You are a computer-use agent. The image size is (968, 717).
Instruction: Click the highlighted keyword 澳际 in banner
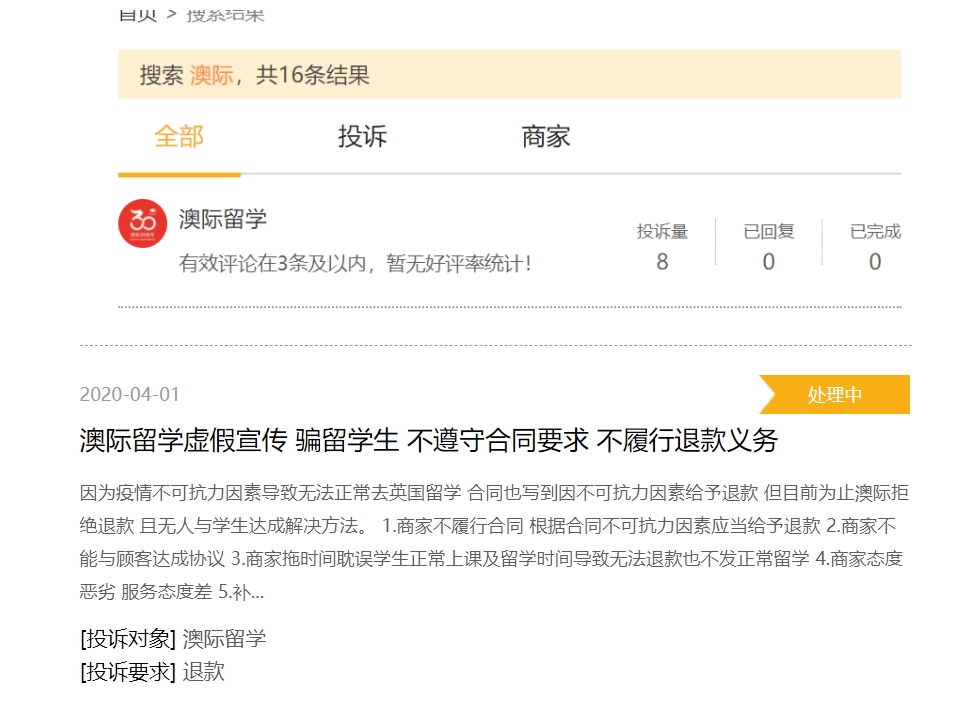pyautogui.click(x=211, y=75)
